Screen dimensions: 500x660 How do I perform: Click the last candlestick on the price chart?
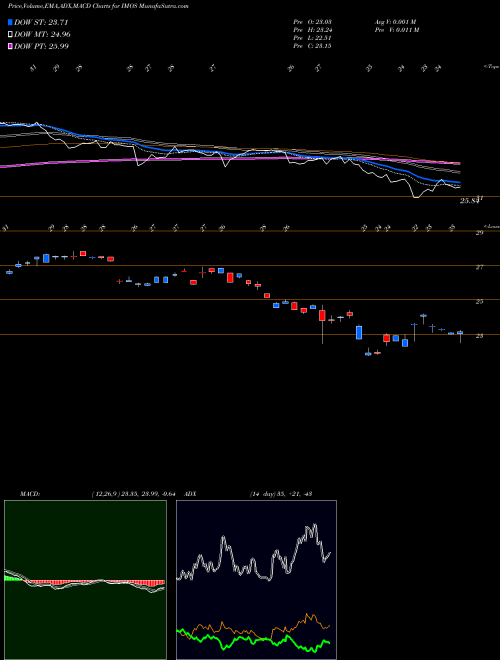pos(460,335)
